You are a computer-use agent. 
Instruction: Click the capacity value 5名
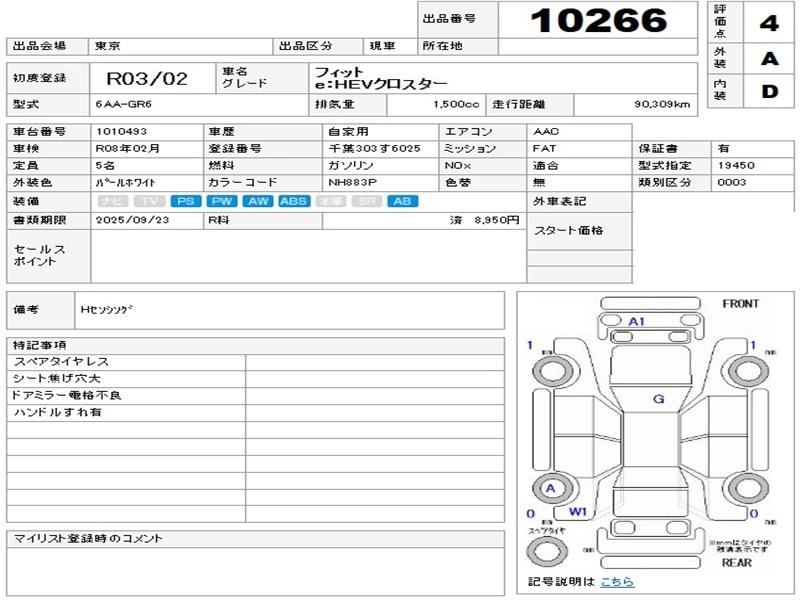click(105, 165)
